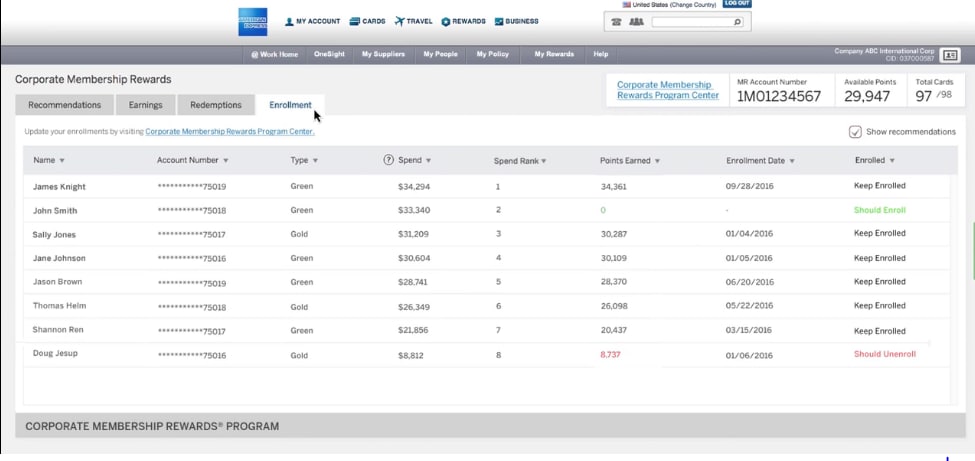
Task: Sort by the Name column arrow
Action: [x=62, y=161]
